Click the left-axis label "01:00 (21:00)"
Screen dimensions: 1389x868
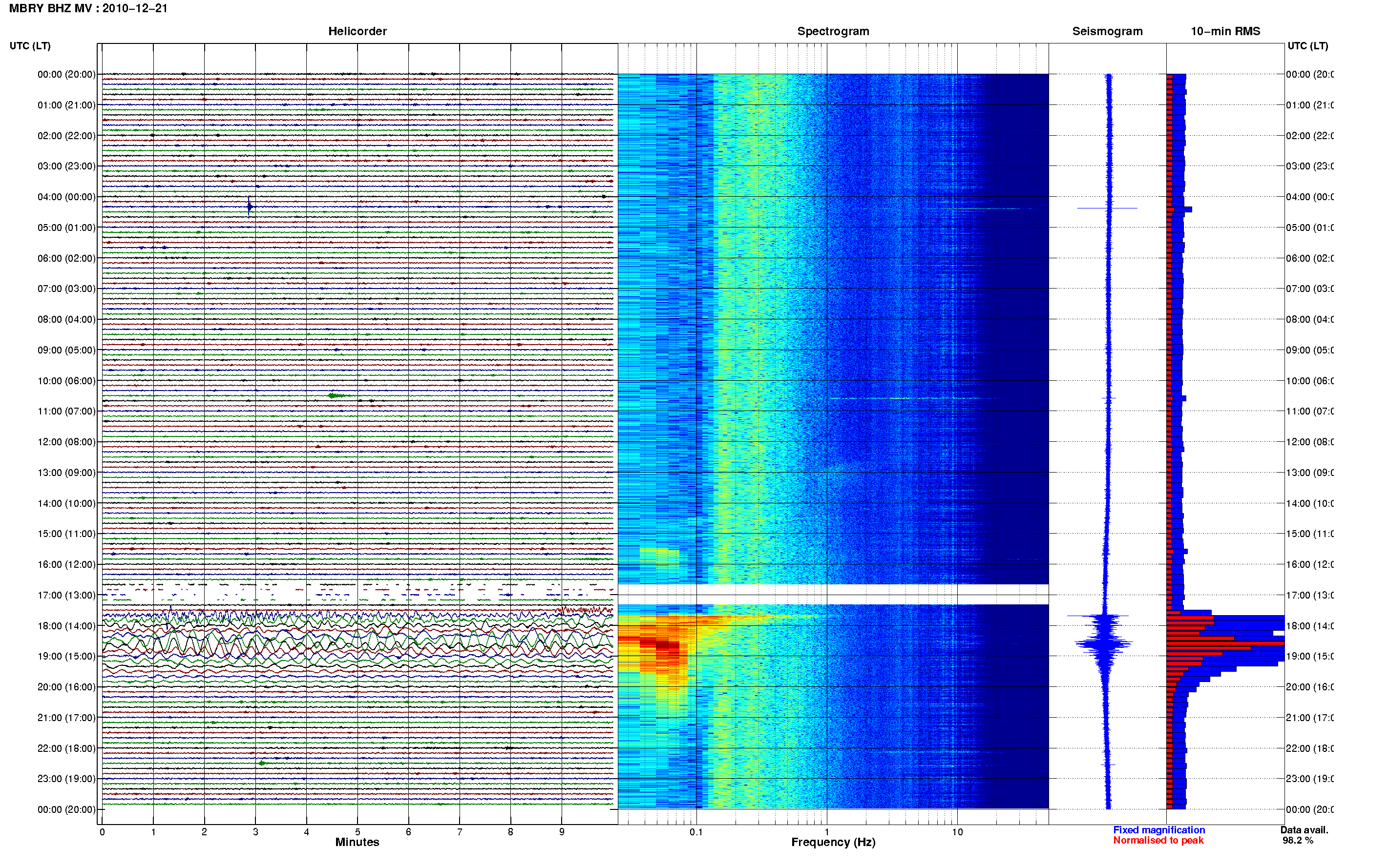tap(66, 105)
